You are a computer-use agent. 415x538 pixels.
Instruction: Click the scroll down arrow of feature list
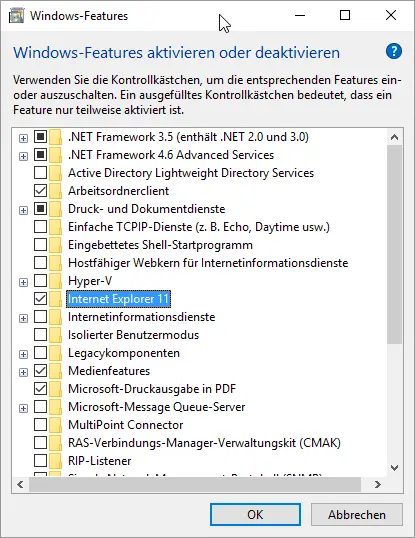click(x=394, y=468)
